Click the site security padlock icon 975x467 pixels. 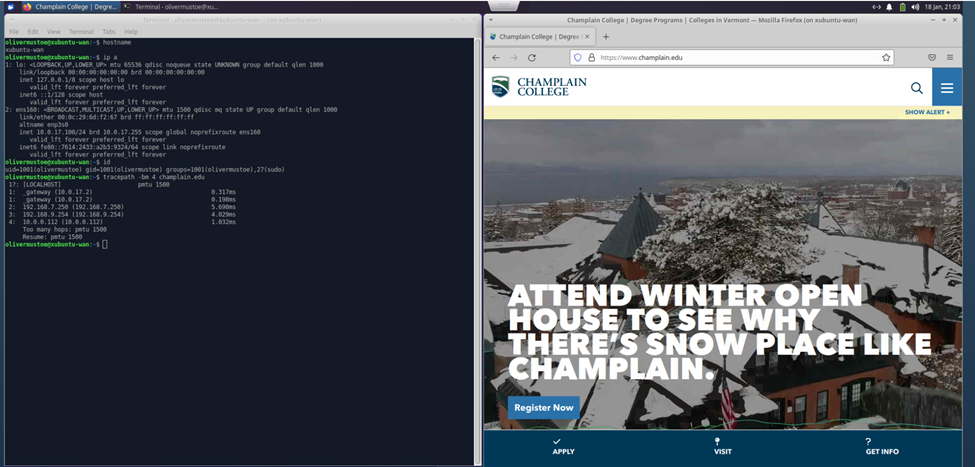click(x=591, y=57)
